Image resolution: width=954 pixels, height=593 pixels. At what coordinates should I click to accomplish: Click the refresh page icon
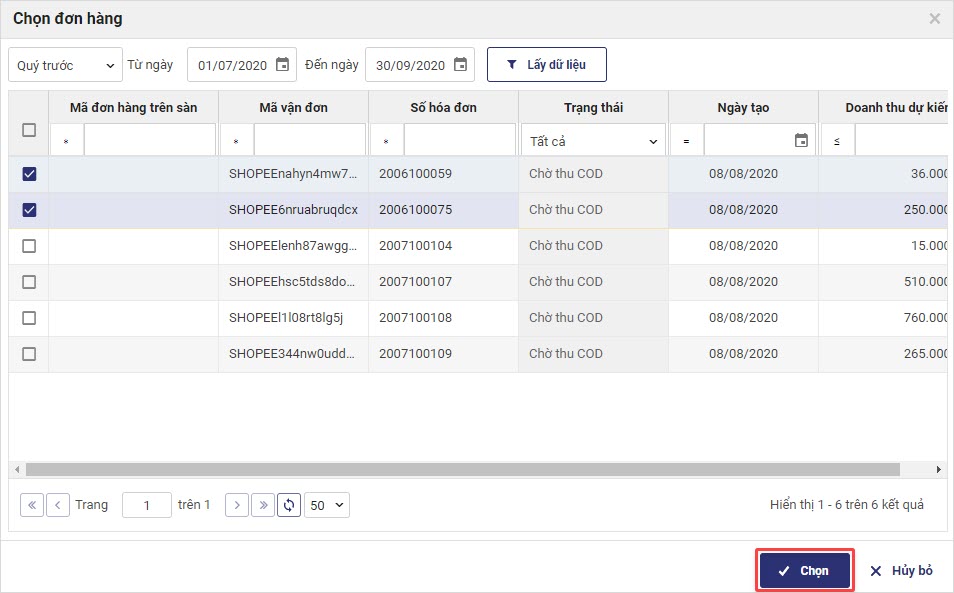point(289,505)
